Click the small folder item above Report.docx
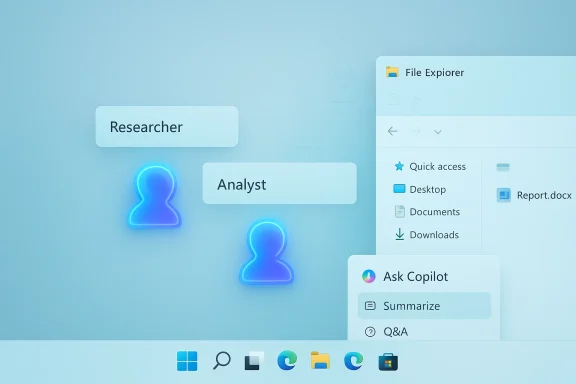Image resolution: width=576 pixels, height=384 pixels. (x=503, y=167)
